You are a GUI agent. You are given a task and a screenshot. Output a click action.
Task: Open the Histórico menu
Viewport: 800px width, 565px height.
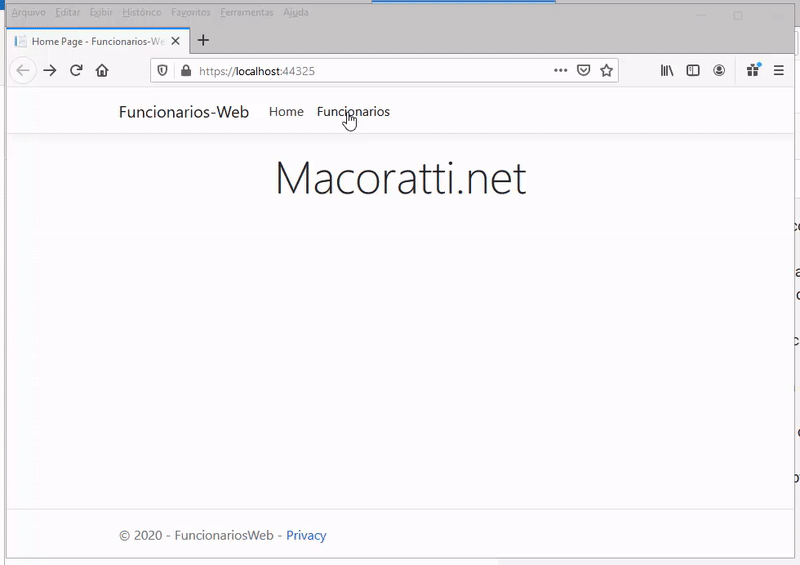(x=142, y=12)
